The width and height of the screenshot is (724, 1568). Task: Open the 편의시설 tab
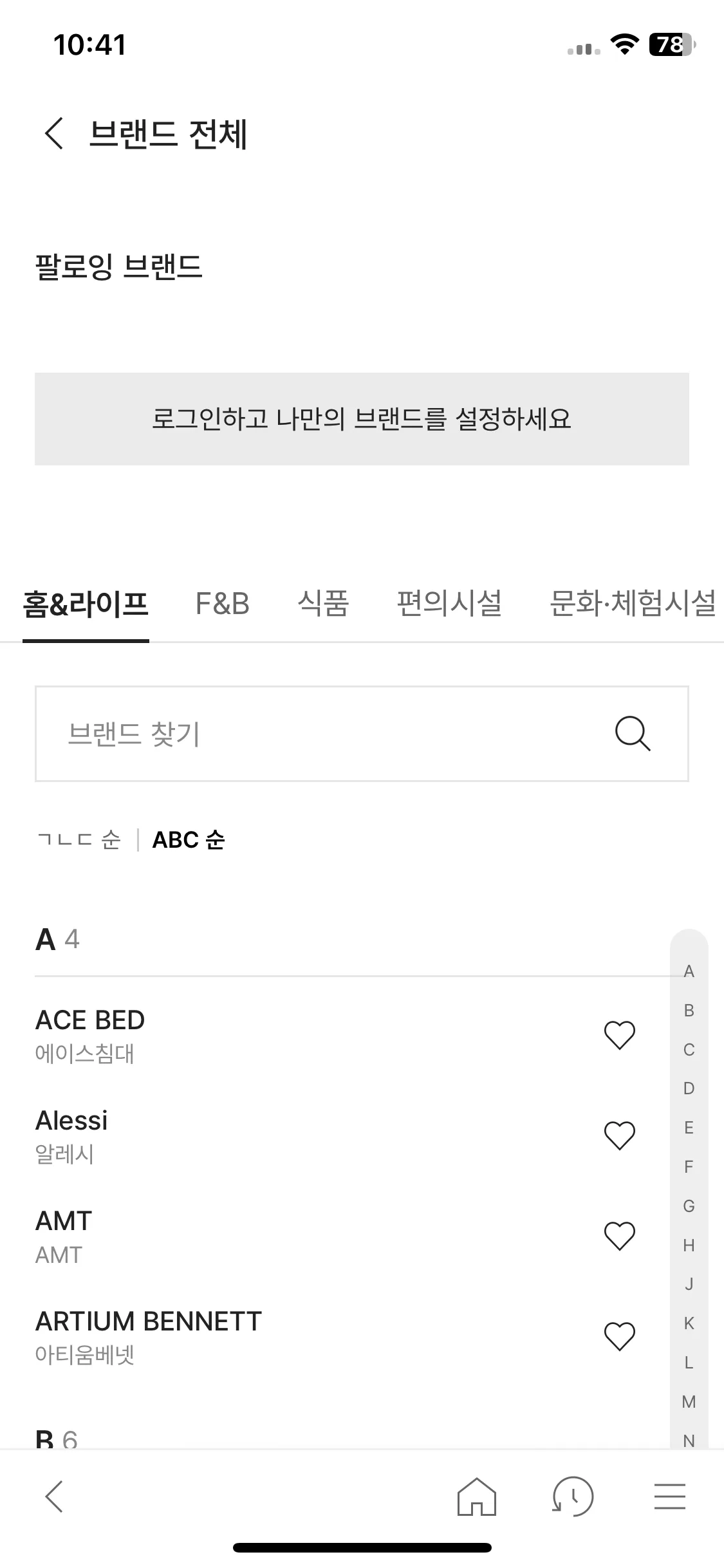point(449,604)
